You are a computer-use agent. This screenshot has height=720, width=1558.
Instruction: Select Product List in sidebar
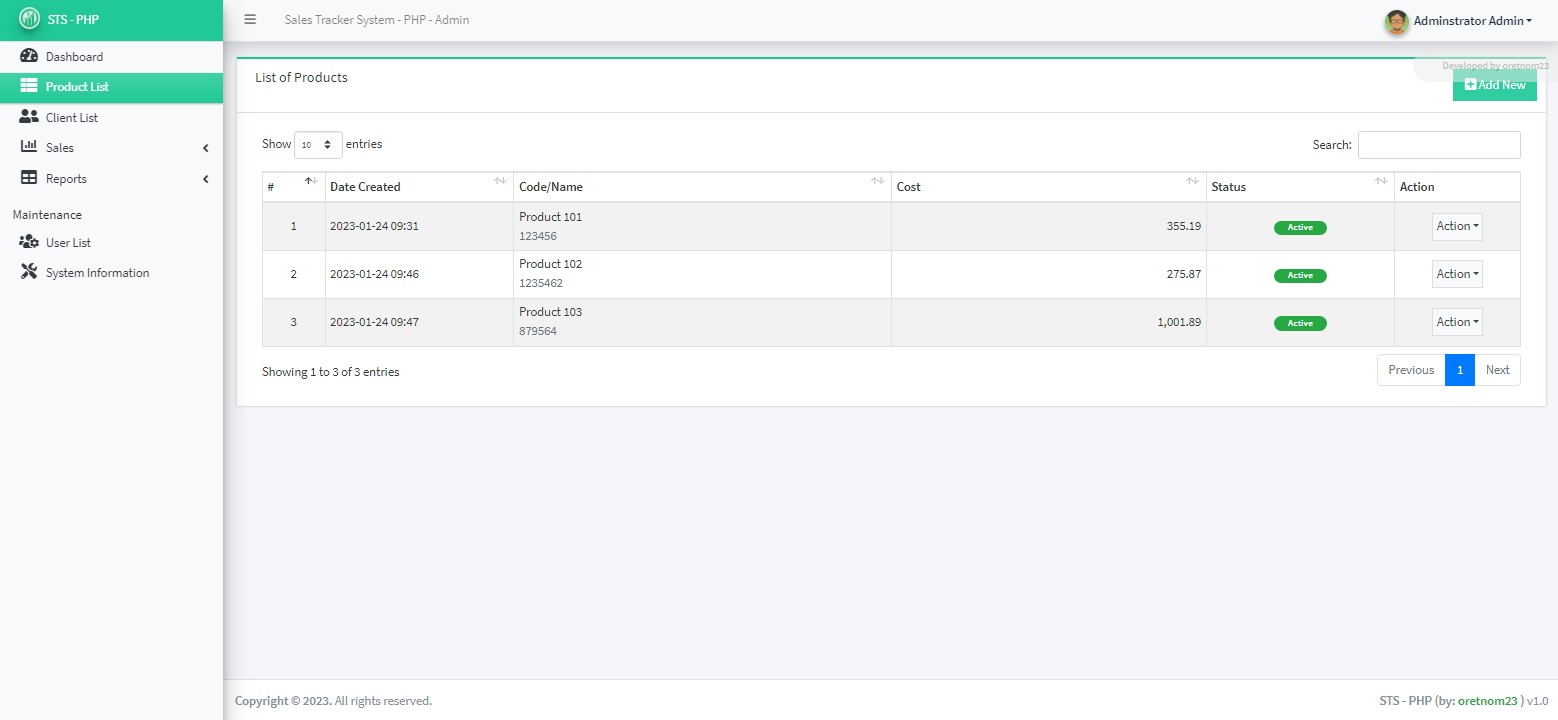(x=77, y=87)
